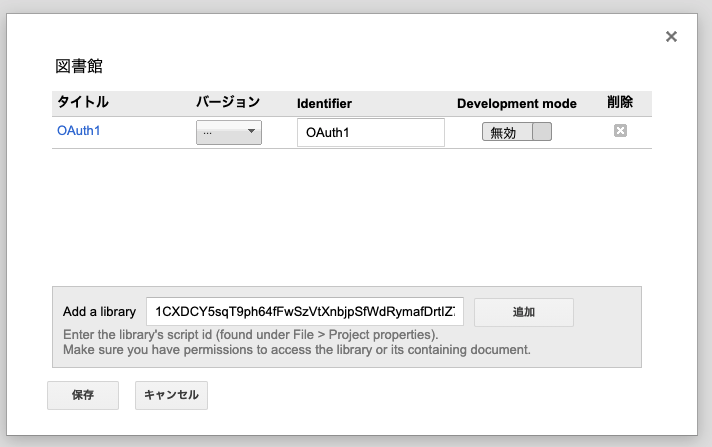Open the バージョン dropdown for OAuth1
Viewport: 712px width, 447px height.
[229, 132]
